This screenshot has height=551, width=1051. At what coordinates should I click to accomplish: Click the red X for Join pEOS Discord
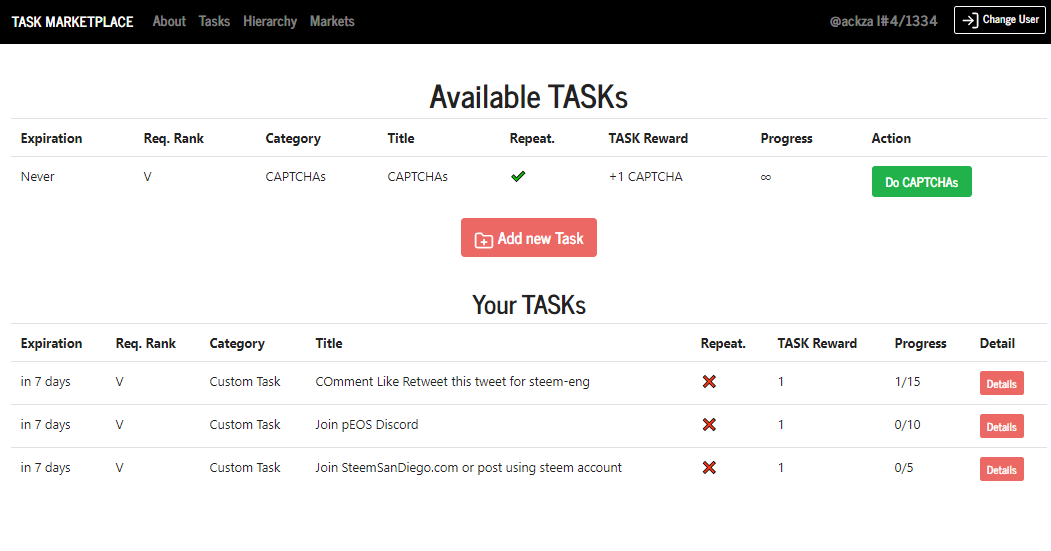(709, 424)
